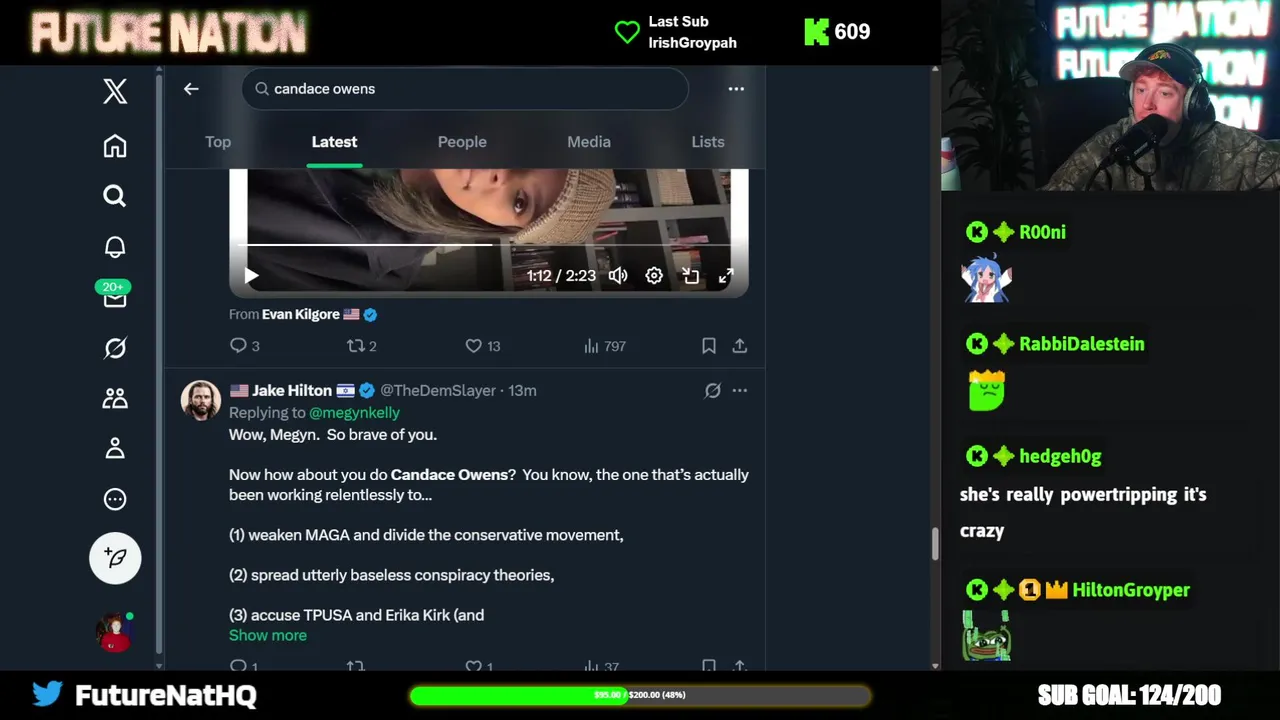Image resolution: width=1280 pixels, height=720 pixels.
Task: Open Jake Hilton display name
Action: (x=292, y=391)
